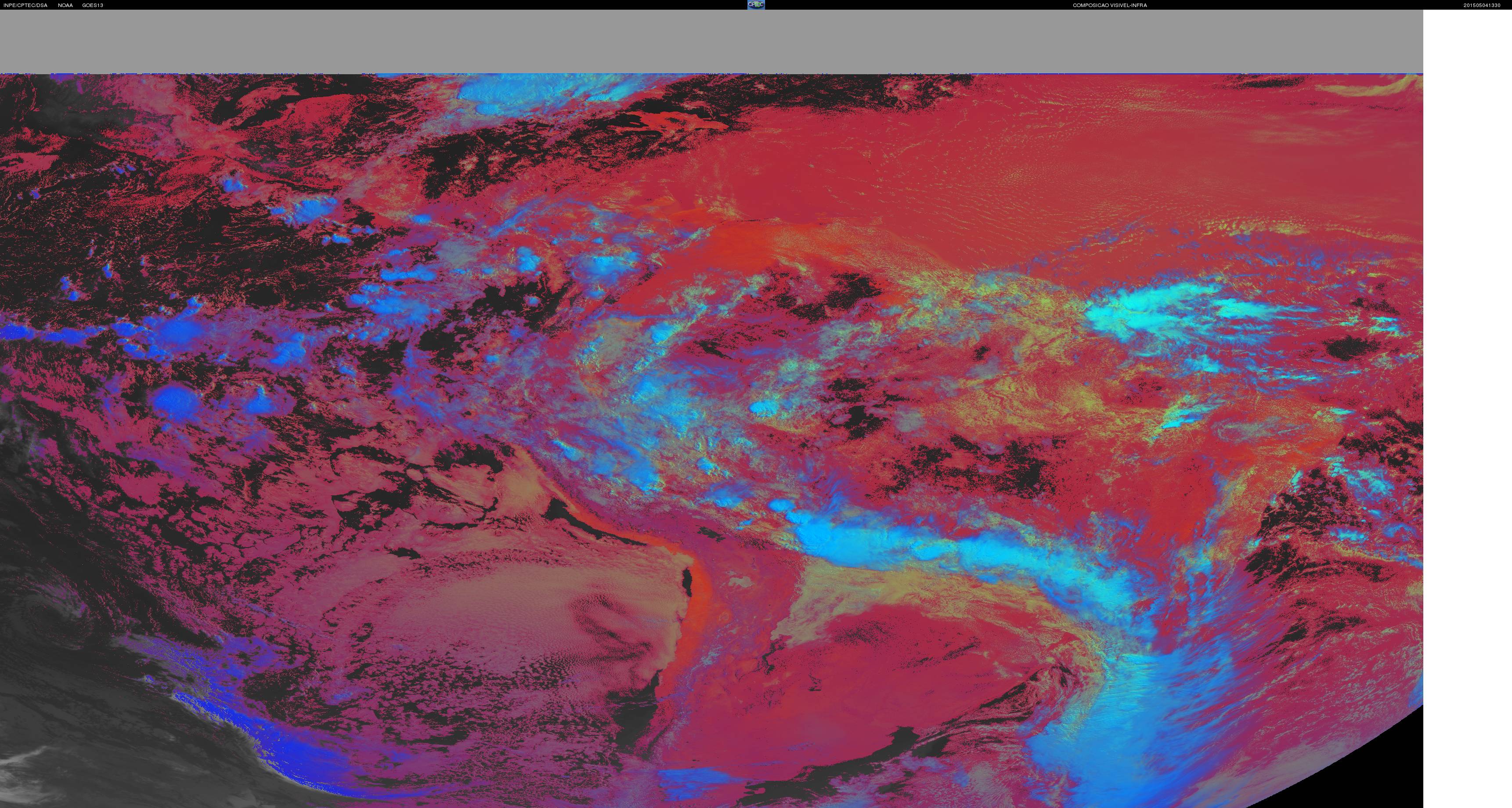Click the INPE/CPTEC/DSA label
1512x808 pixels.
tap(25, 5)
